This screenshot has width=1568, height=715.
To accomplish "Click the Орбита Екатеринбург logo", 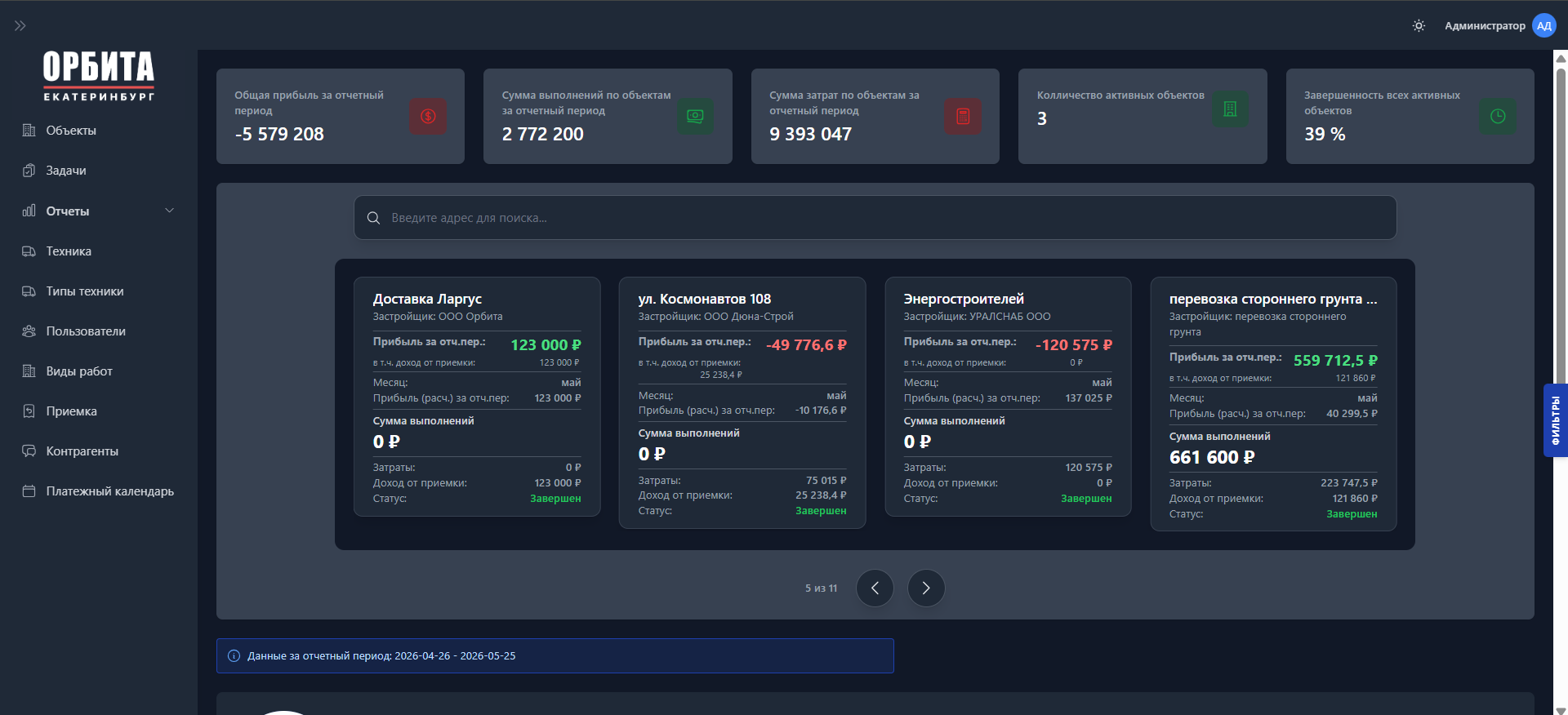I will [99, 76].
